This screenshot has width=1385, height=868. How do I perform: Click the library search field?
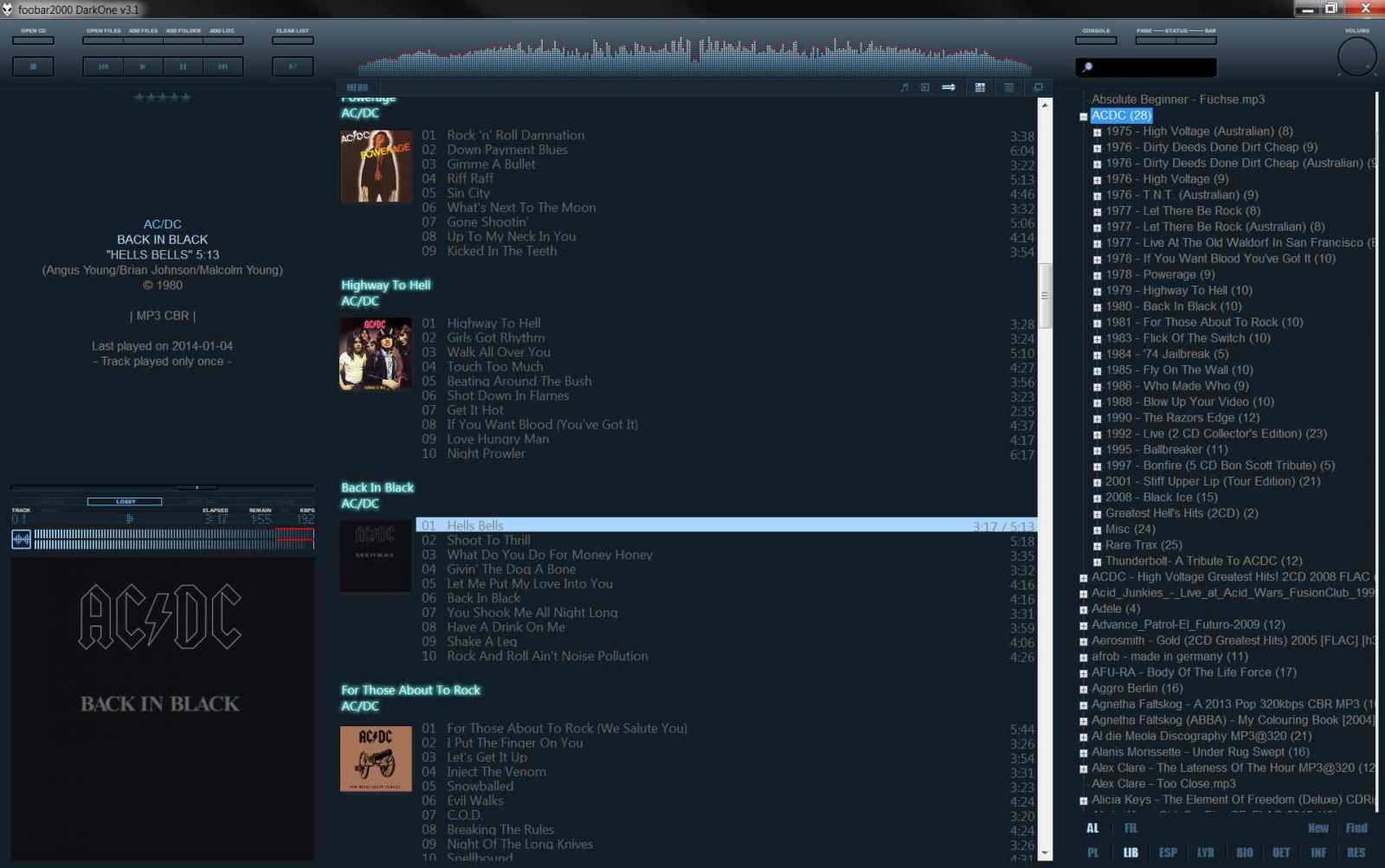[1146, 67]
